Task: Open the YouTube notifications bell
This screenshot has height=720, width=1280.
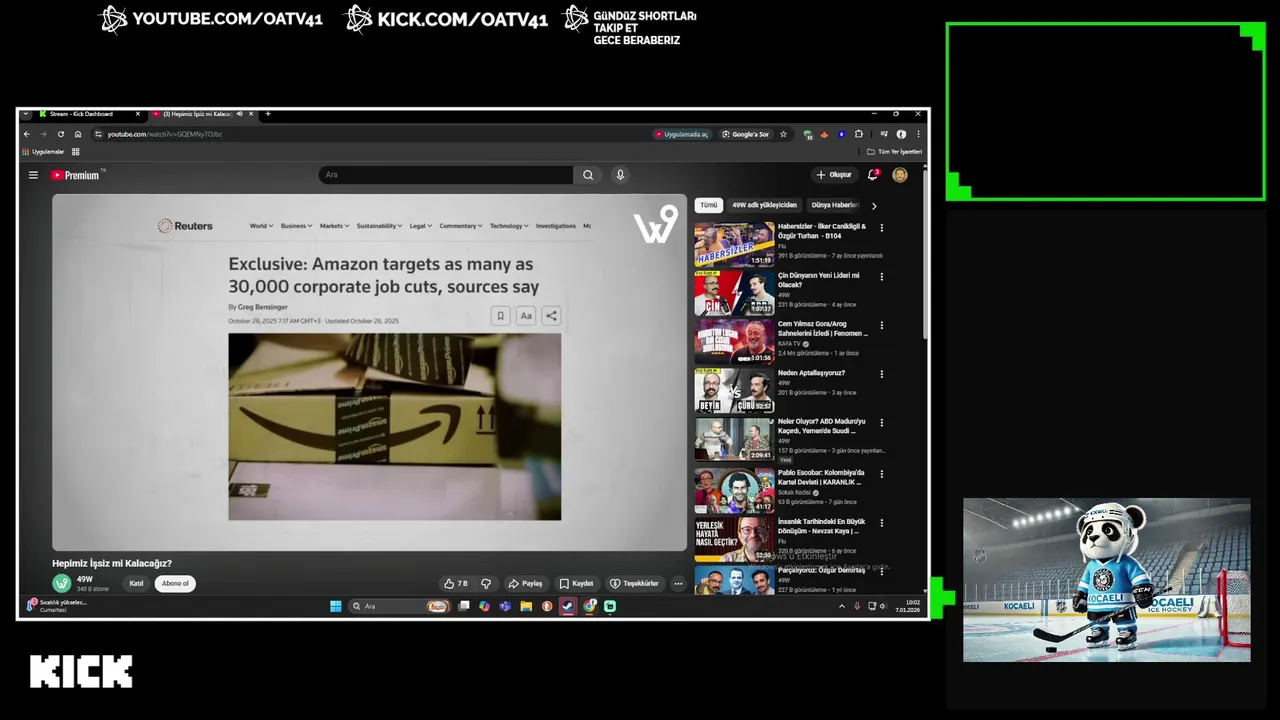Action: [x=873, y=175]
